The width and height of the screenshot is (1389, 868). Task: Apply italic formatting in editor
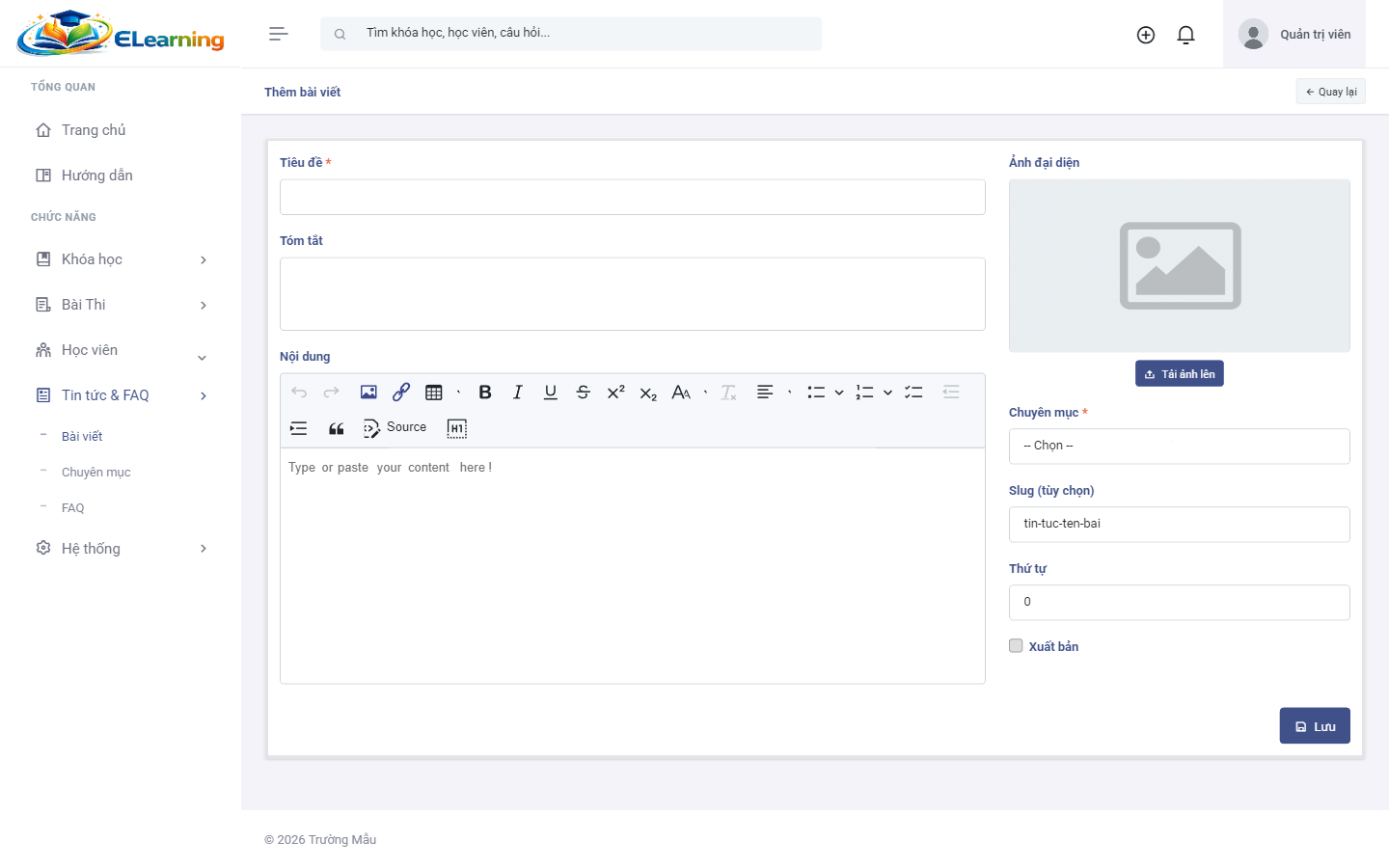518,393
